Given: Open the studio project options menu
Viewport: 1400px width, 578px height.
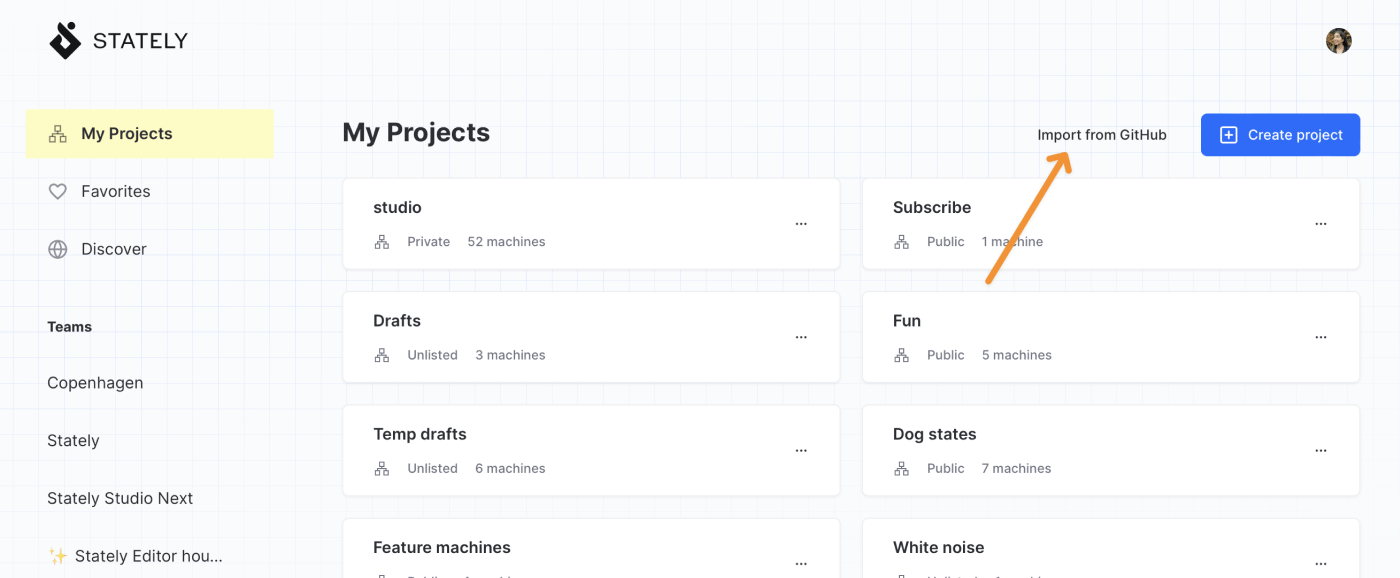Looking at the screenshot, I should [x=801, y=224].
